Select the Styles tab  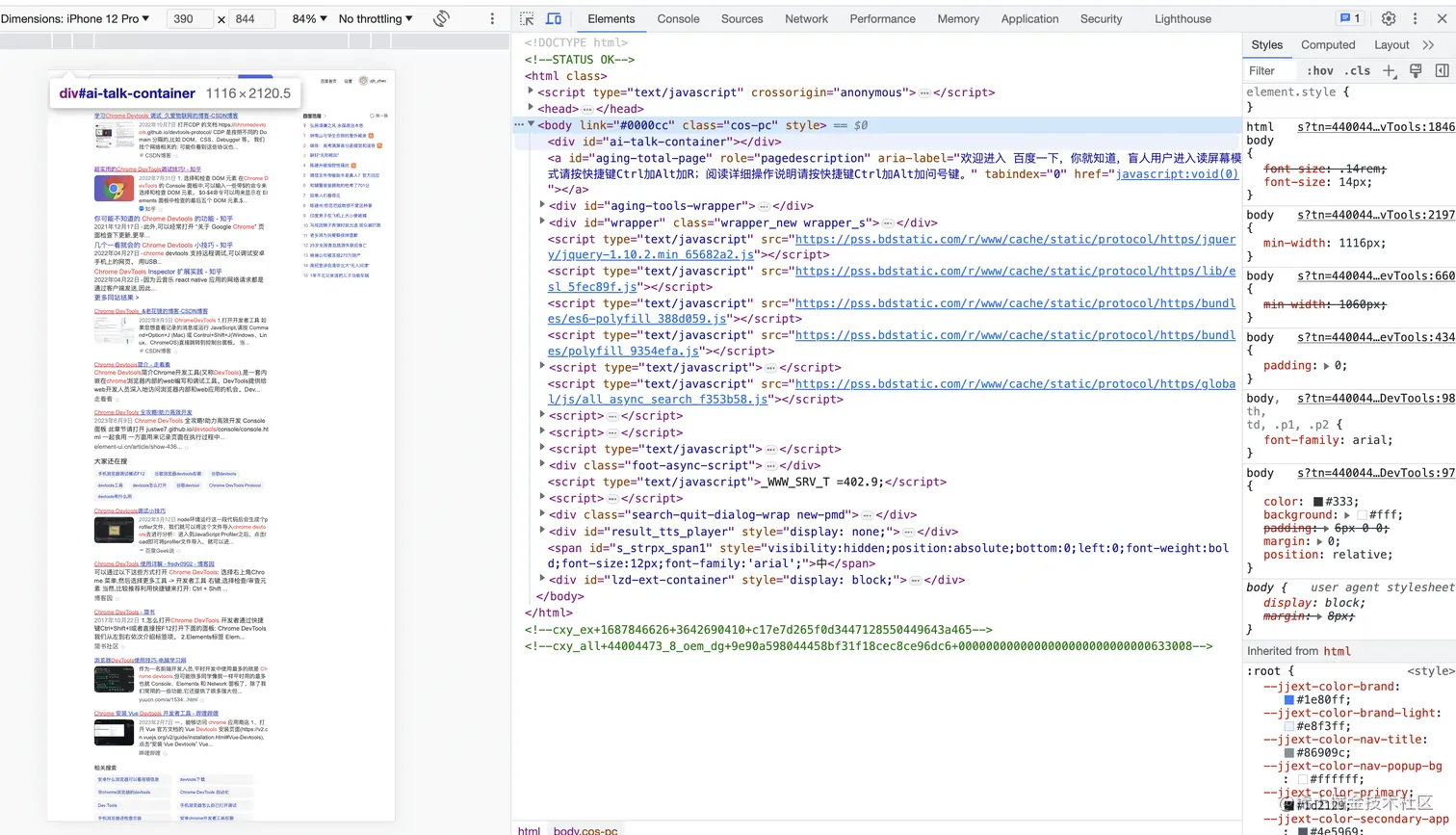pos(1266,44)
